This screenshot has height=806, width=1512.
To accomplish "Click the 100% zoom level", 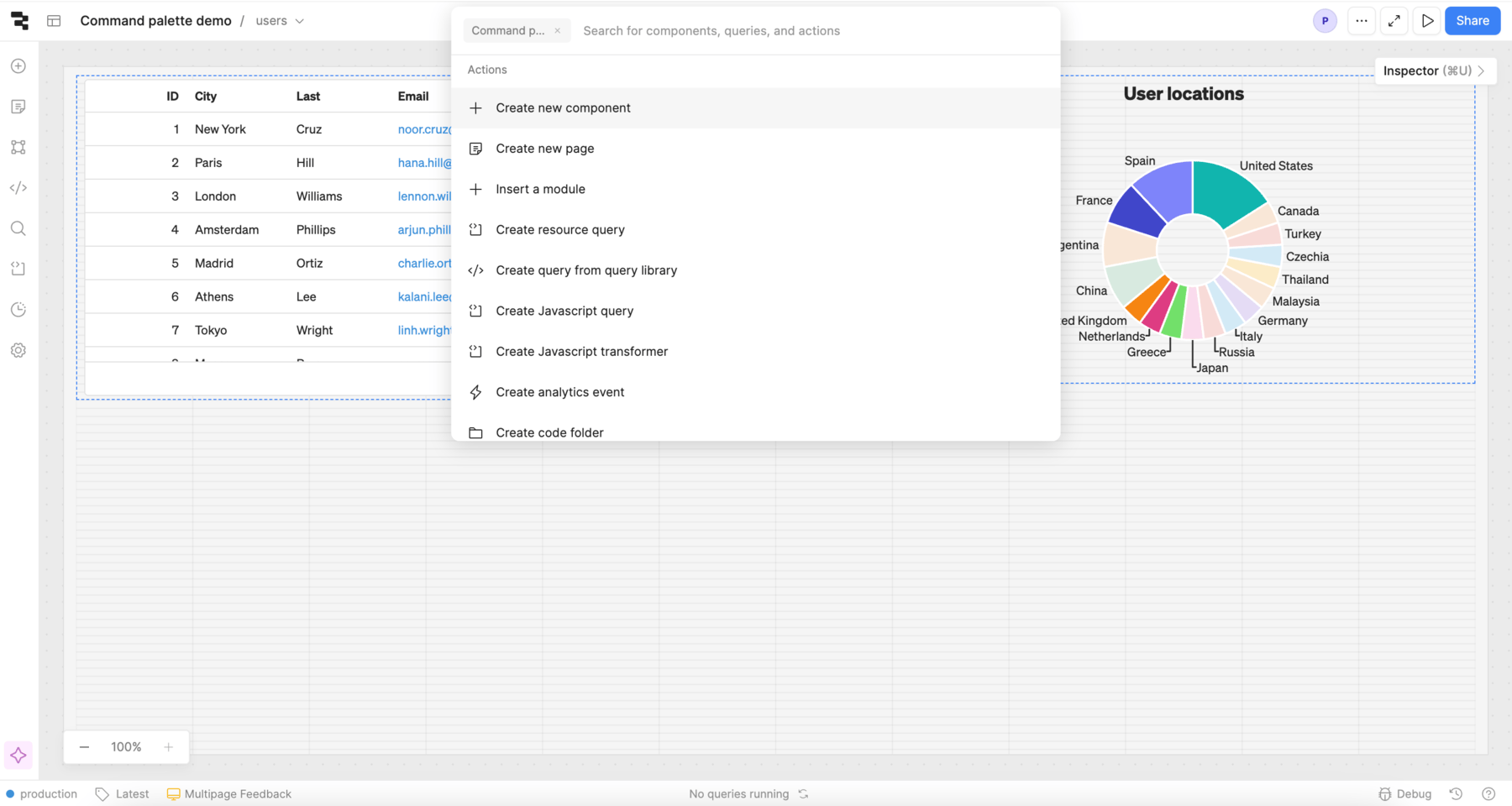I will coord(126,747).
